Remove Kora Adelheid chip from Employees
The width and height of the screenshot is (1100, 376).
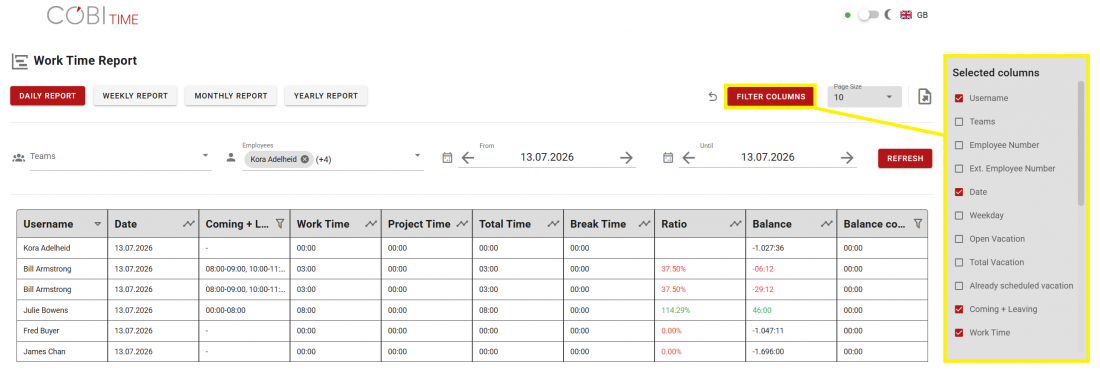point(304,159)
